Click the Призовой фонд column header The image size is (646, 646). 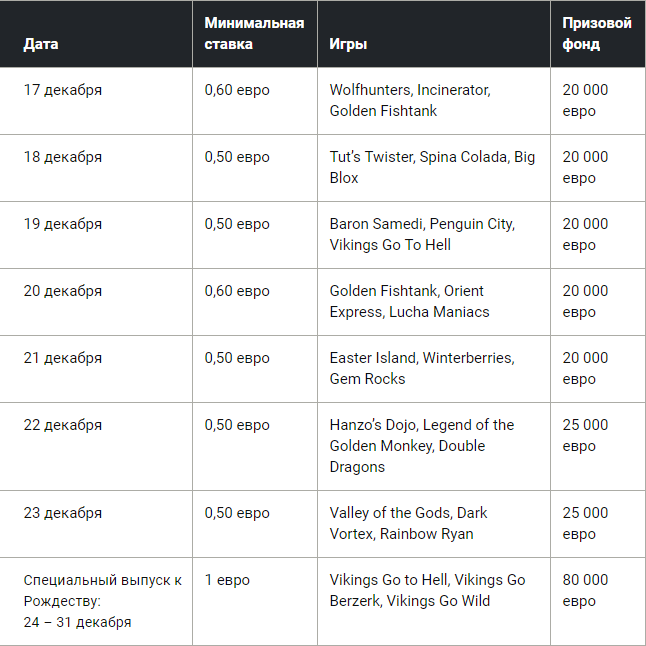597,33
